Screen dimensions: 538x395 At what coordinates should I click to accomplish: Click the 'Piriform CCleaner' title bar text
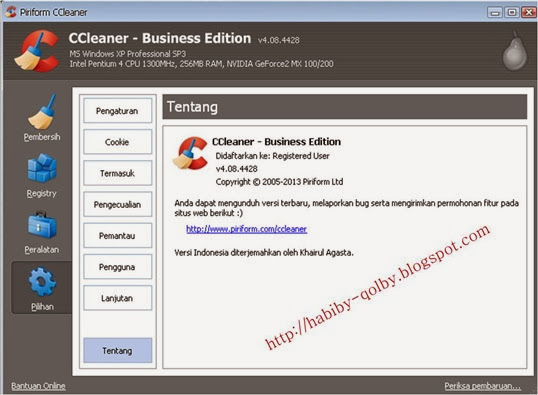click(54, 12)
